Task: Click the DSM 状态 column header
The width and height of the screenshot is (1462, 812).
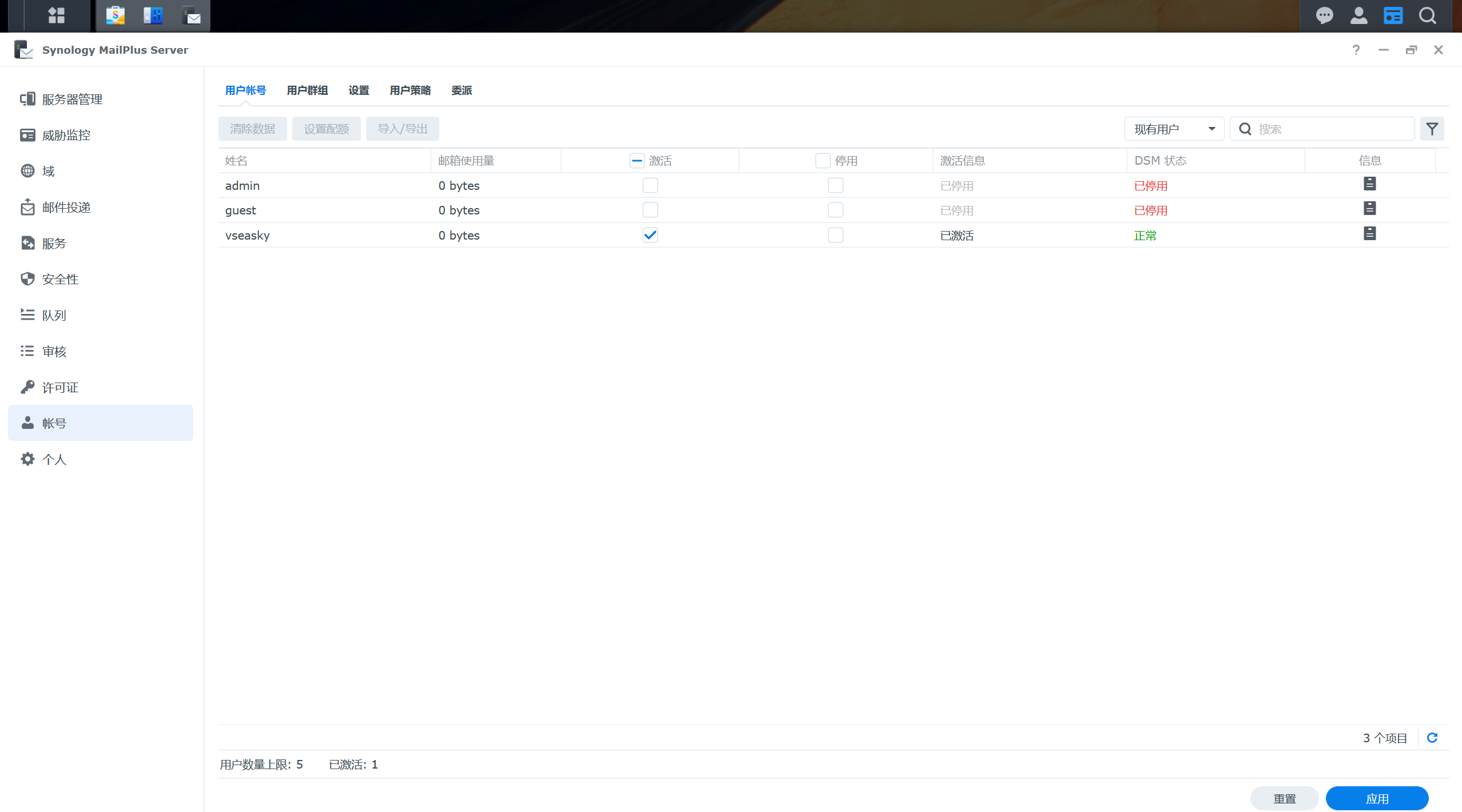Action: pyautogui.click(x=1215, y=161)
